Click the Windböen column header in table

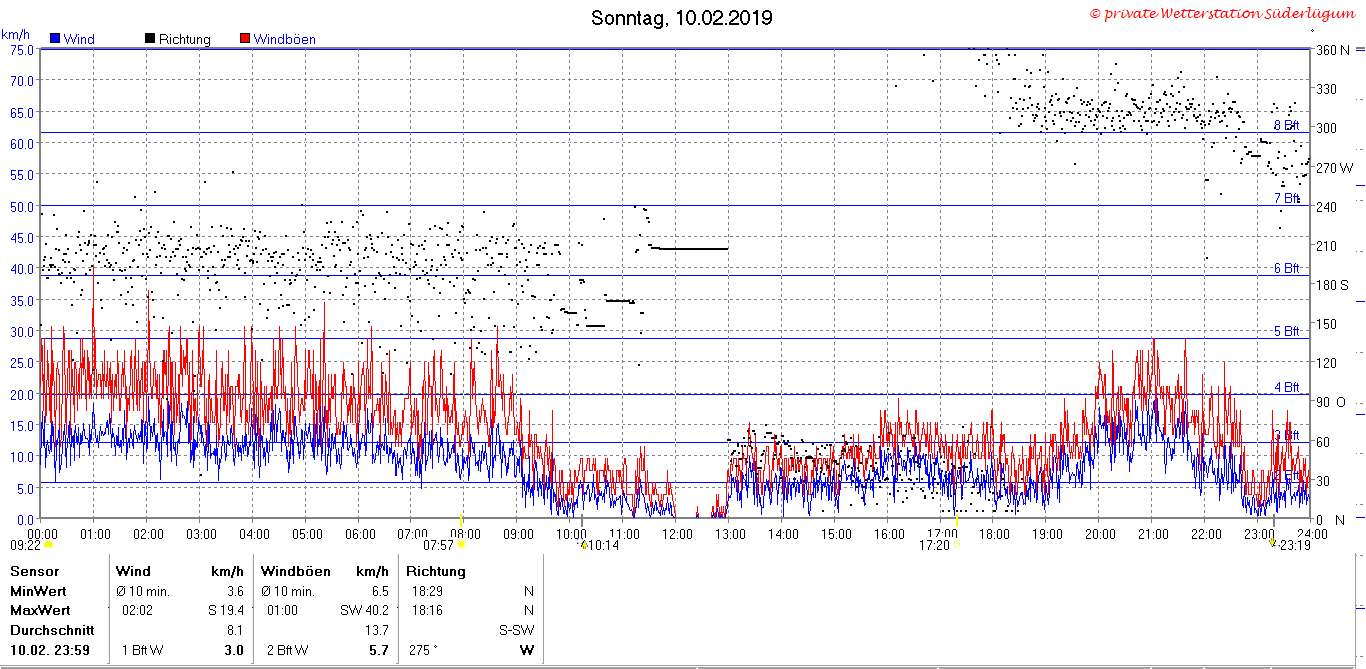pyautogui.click(x=295, y=571)
